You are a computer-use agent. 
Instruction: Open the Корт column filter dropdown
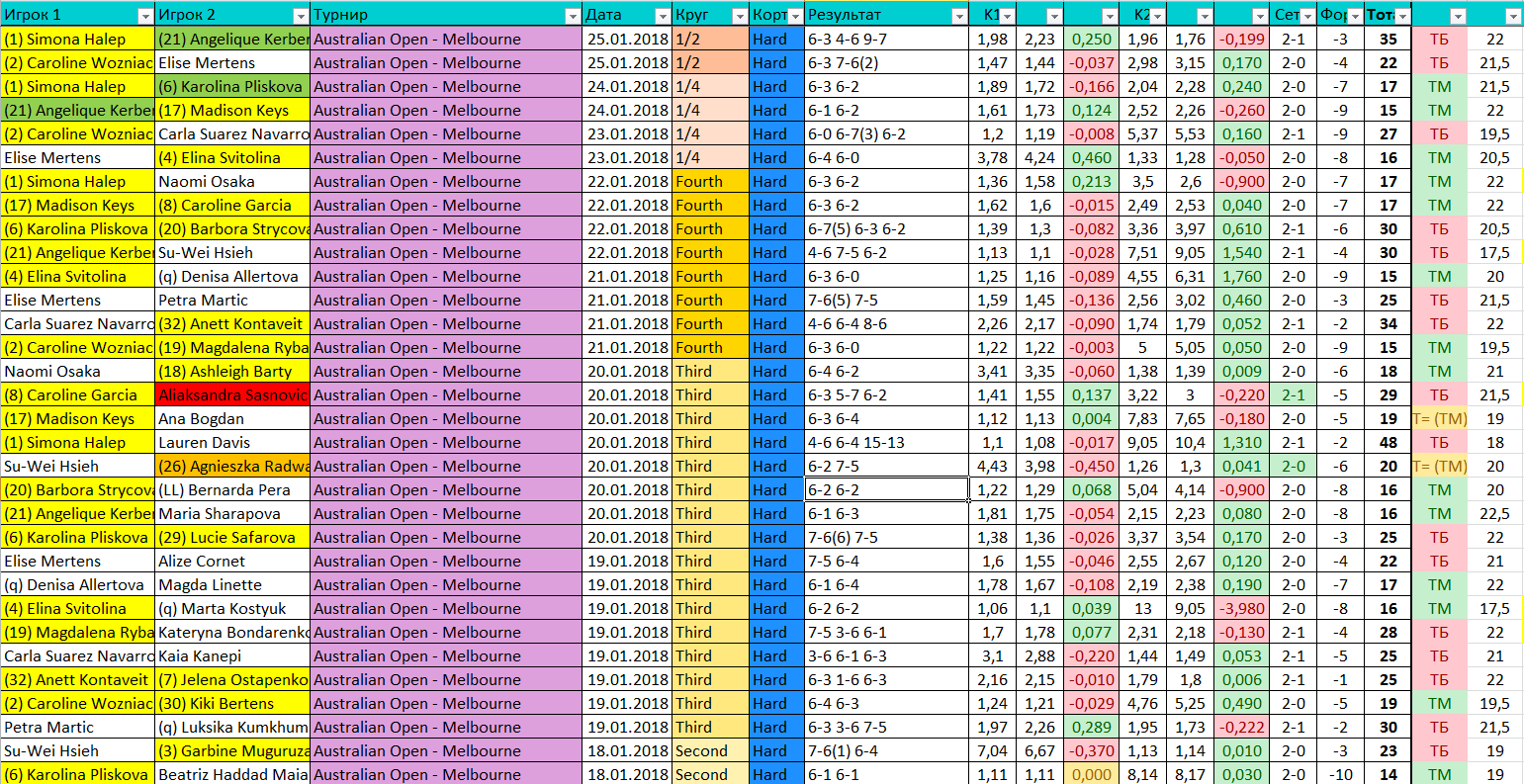click(795, 16)
